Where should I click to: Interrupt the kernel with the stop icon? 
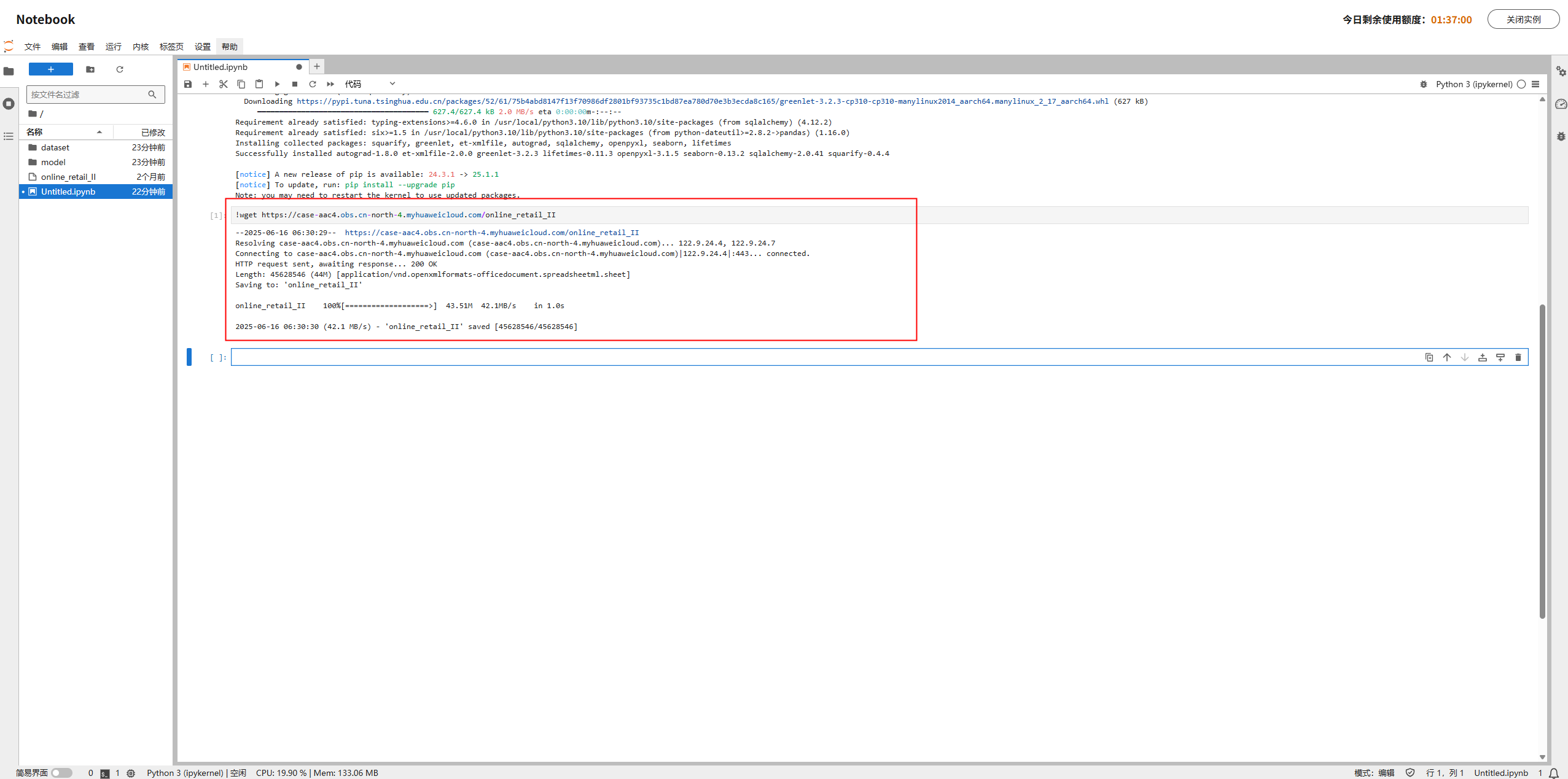295,84
